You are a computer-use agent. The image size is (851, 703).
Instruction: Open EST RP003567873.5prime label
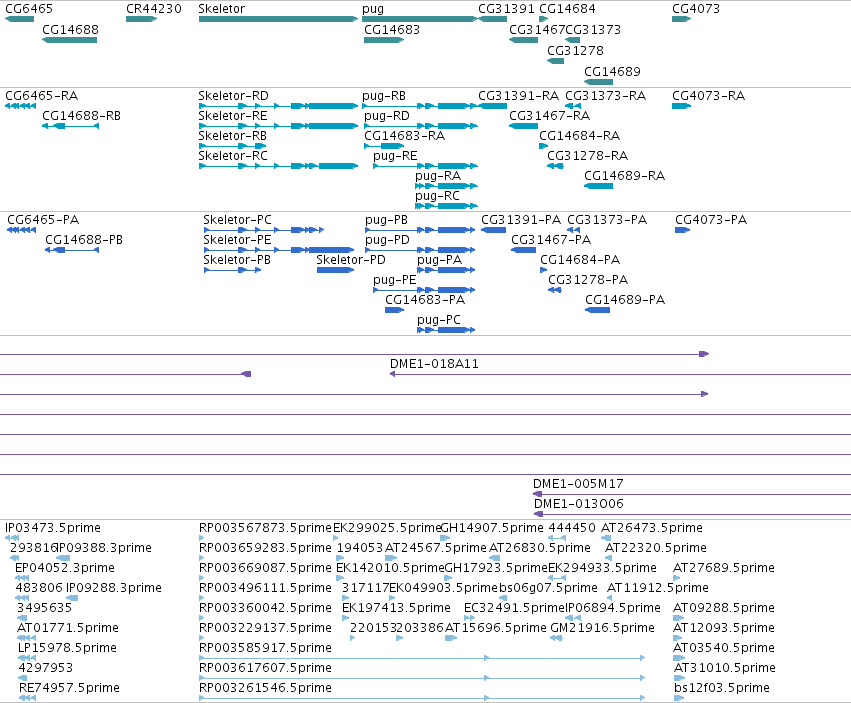point(265,528)
